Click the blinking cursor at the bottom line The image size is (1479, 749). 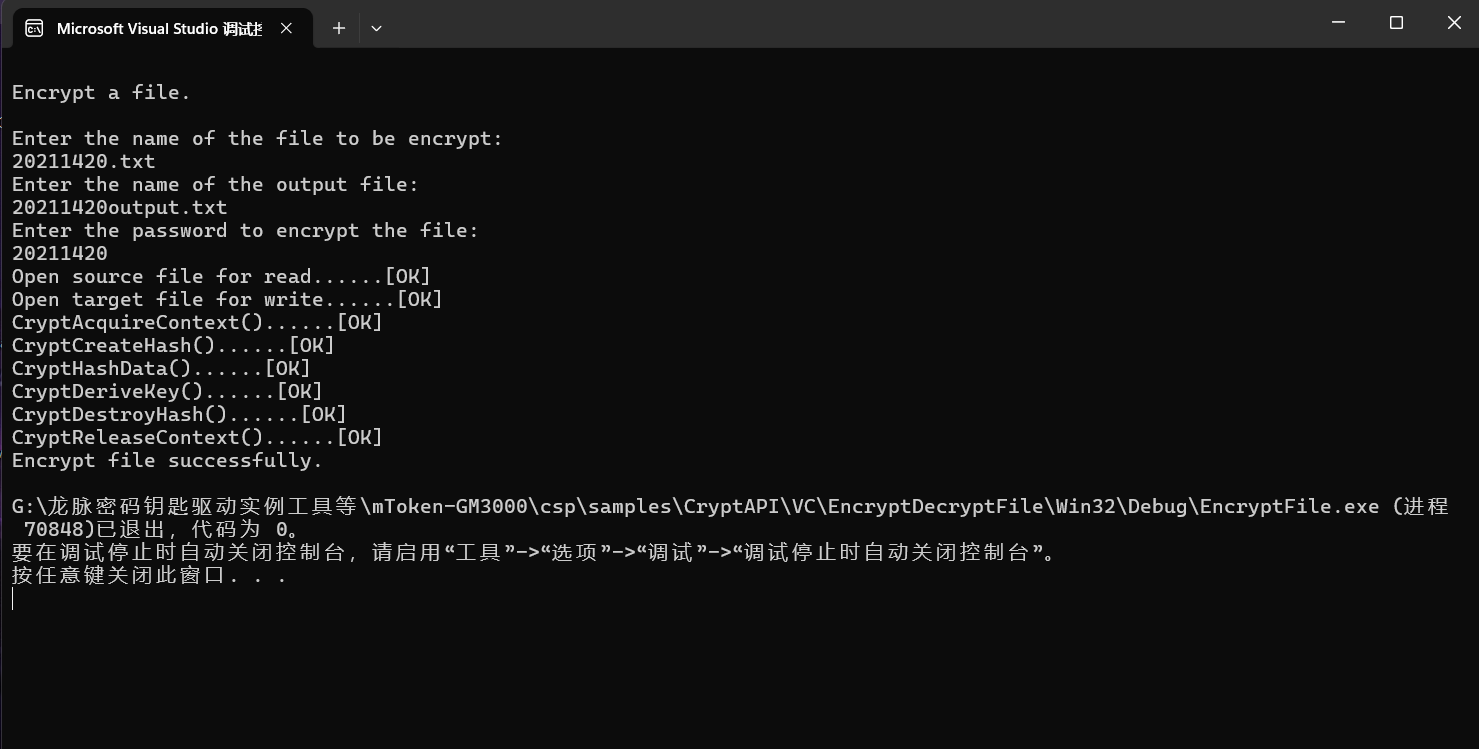13,599
